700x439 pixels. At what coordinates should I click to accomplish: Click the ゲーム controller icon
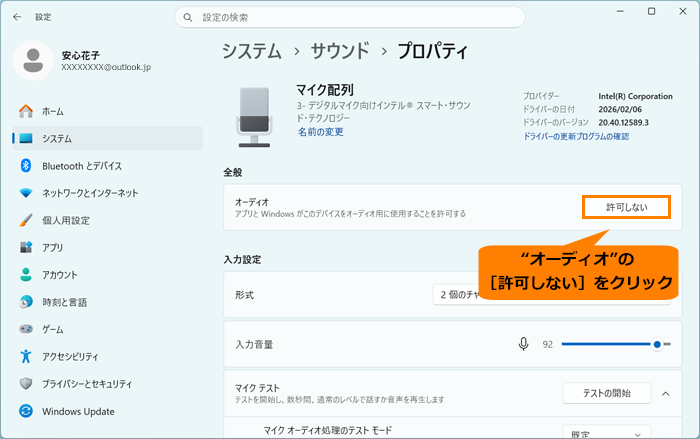pyautogui.click(x=26, y=329)
